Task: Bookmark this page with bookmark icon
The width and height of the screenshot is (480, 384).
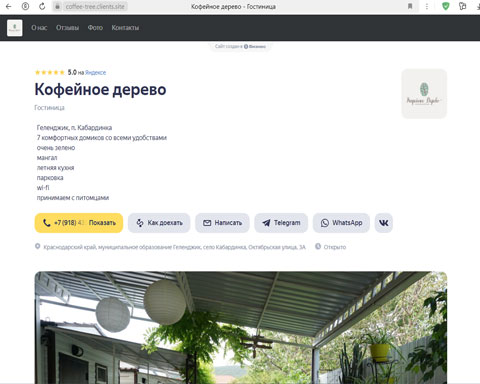Action: [x=410, y=6]
